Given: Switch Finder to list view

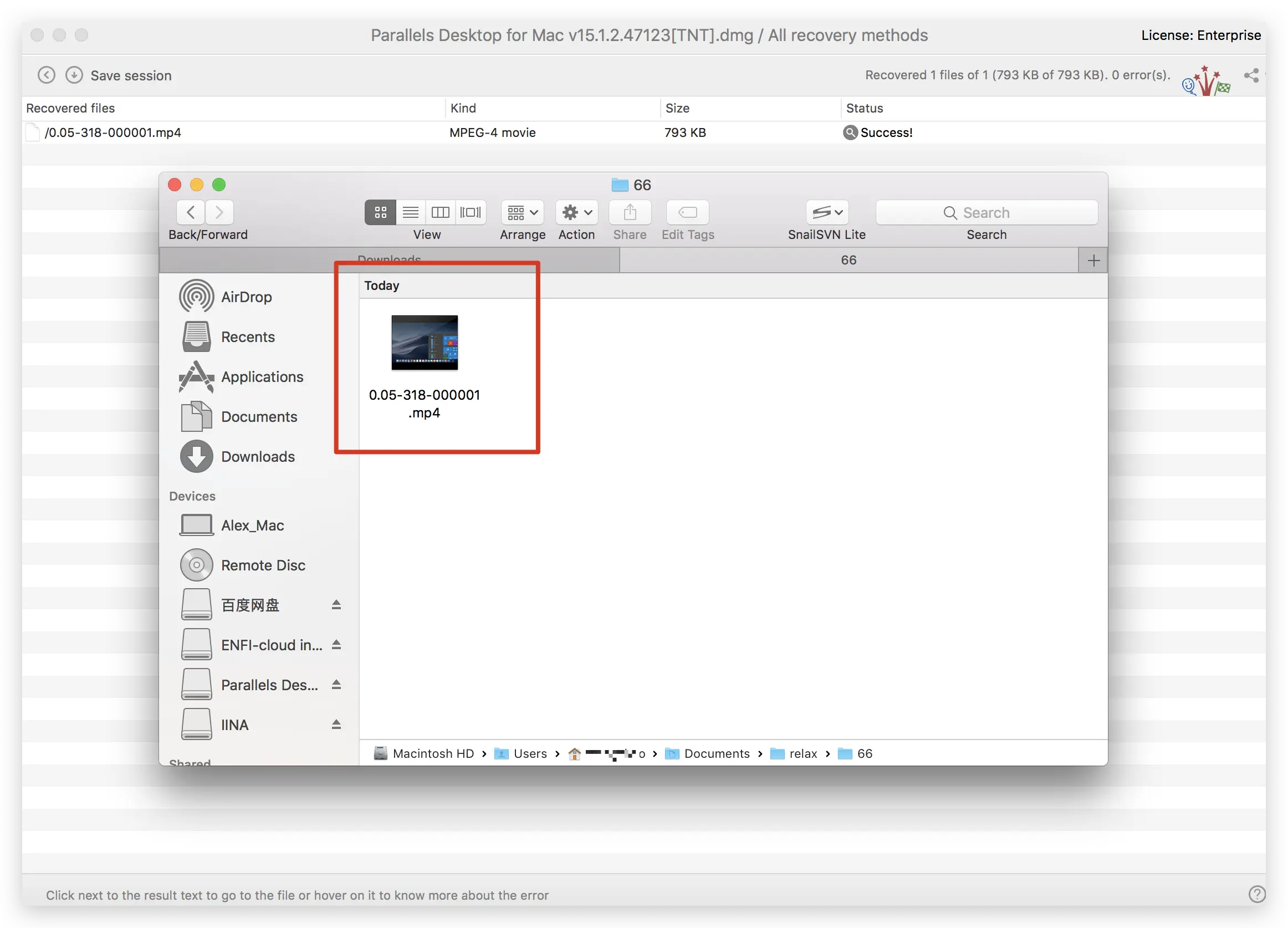Looking at the screenshot, I should tap(410, 212).
